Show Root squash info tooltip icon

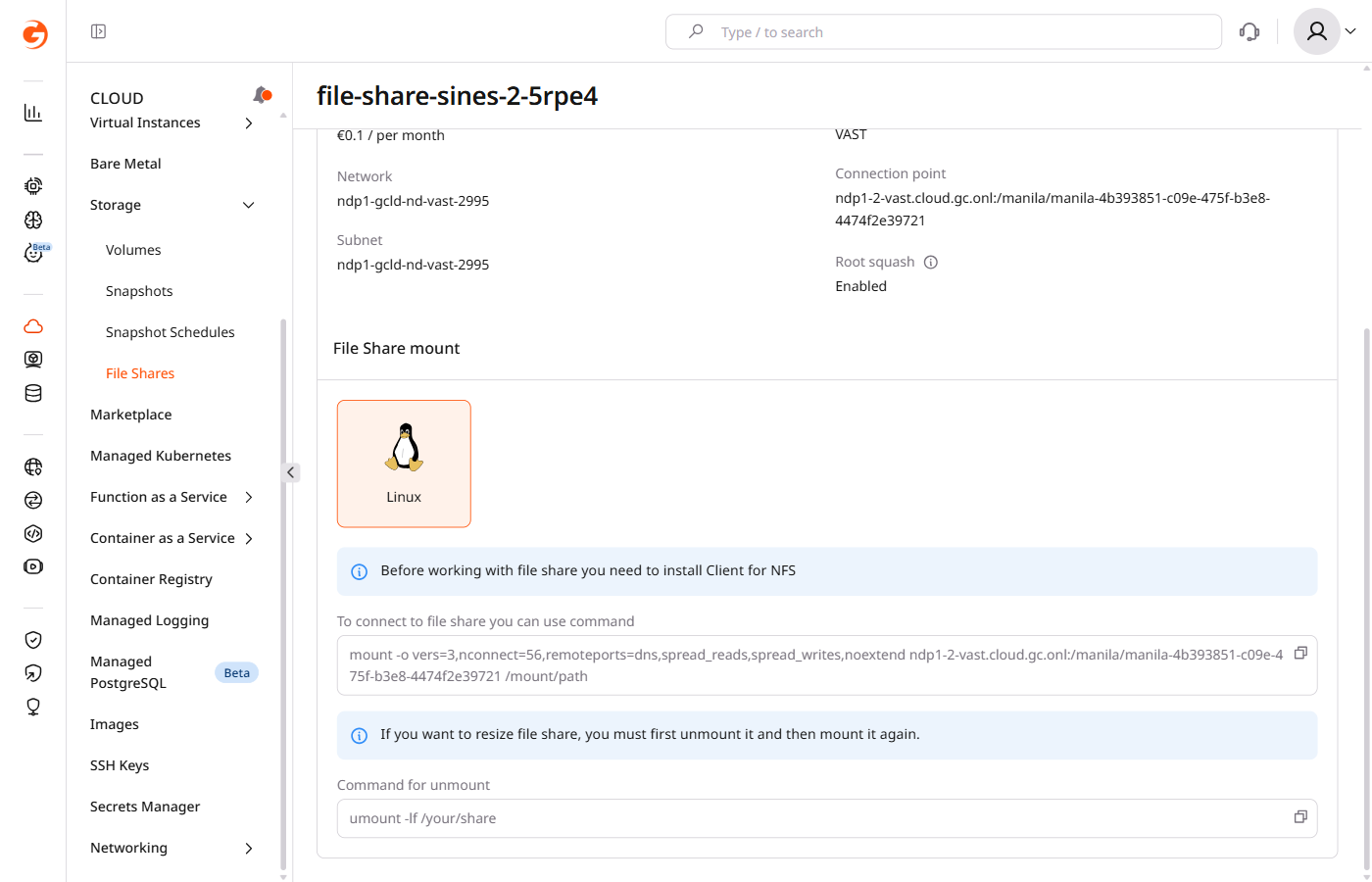point(931,262)
